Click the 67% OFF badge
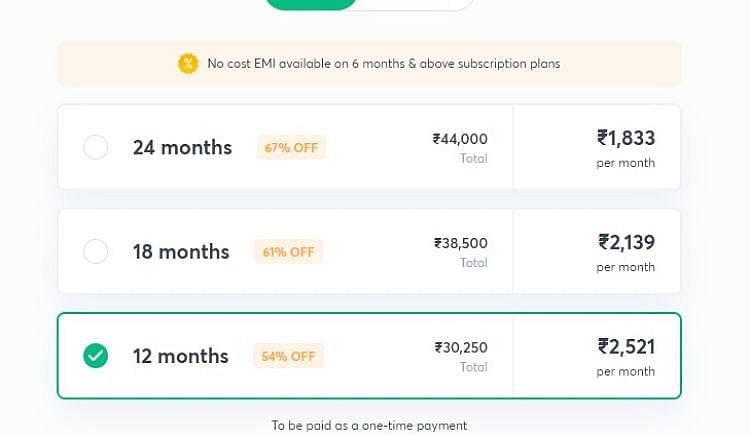 coord(291,147)
